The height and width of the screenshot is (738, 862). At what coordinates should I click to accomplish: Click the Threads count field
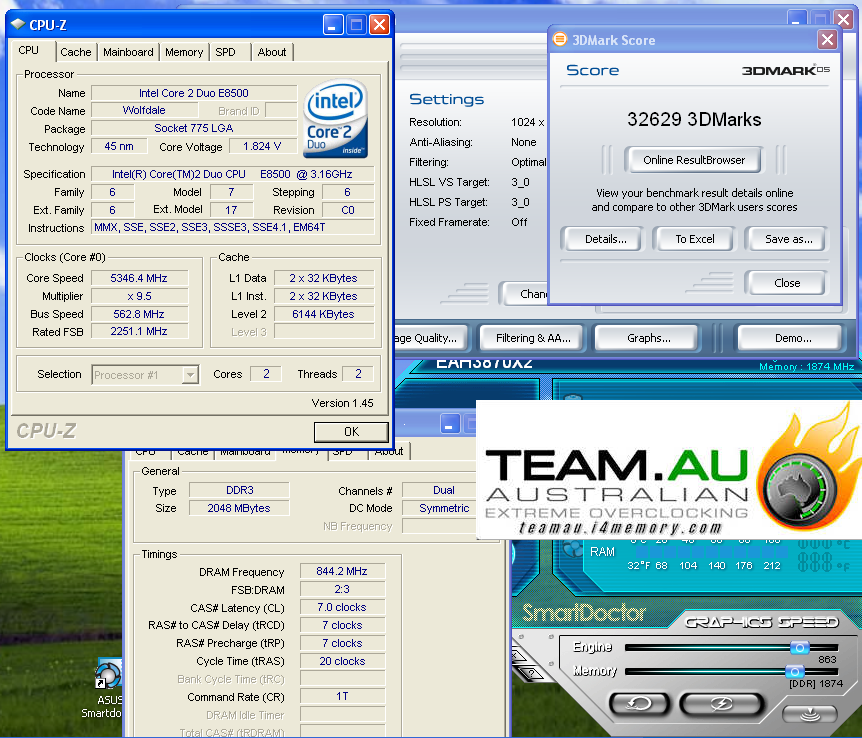click(358, 374)
